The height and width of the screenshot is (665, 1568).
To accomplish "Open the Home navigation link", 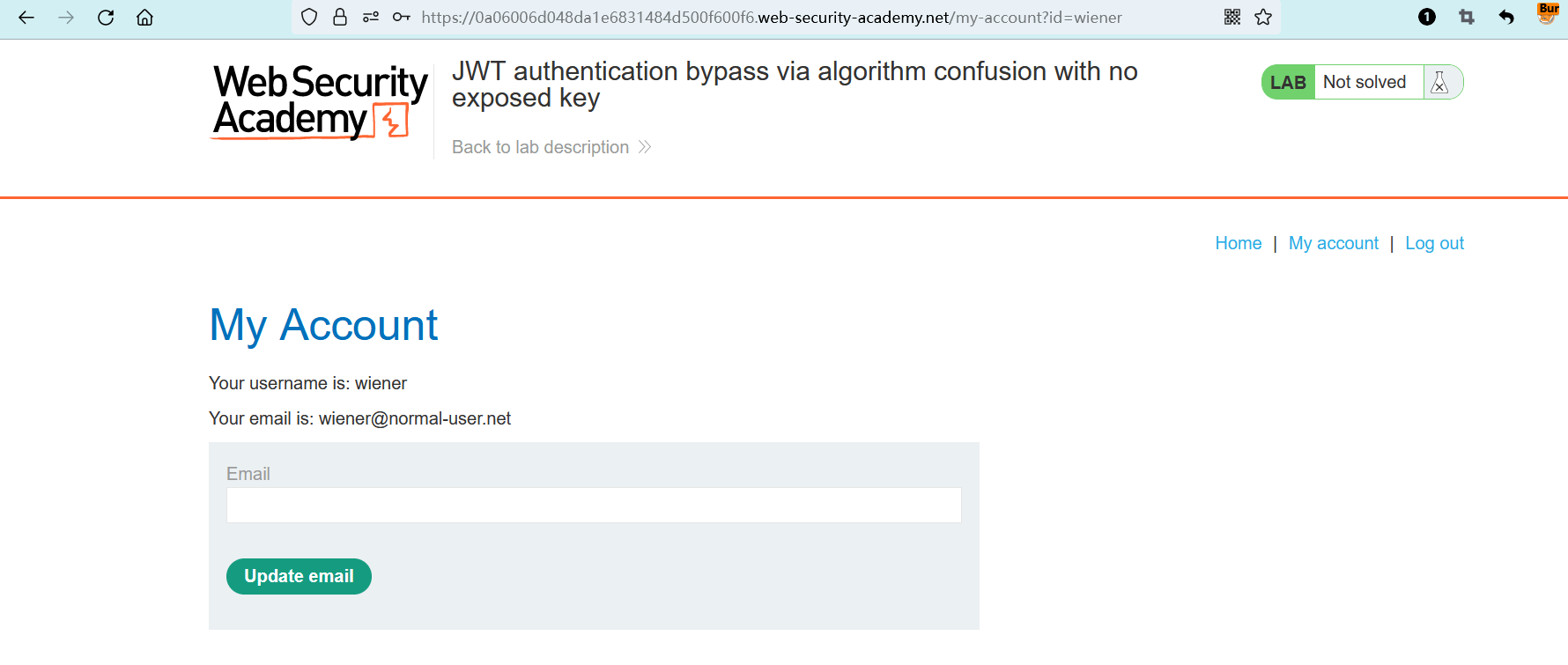I will tap(1238, 243).
